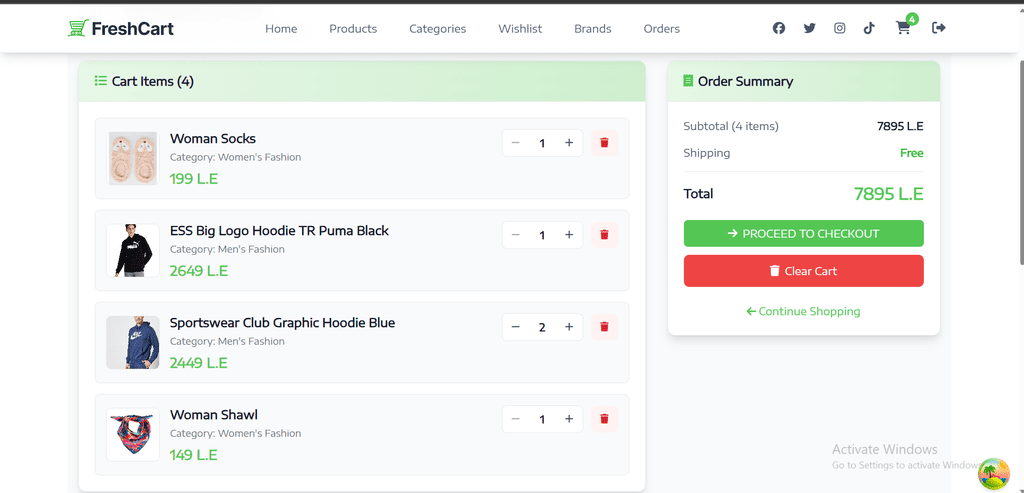Image resolution: width=1024 pixels, height=493 pixels.
Task: Open the Wishlist nav item
Action: tap(520, 29)
